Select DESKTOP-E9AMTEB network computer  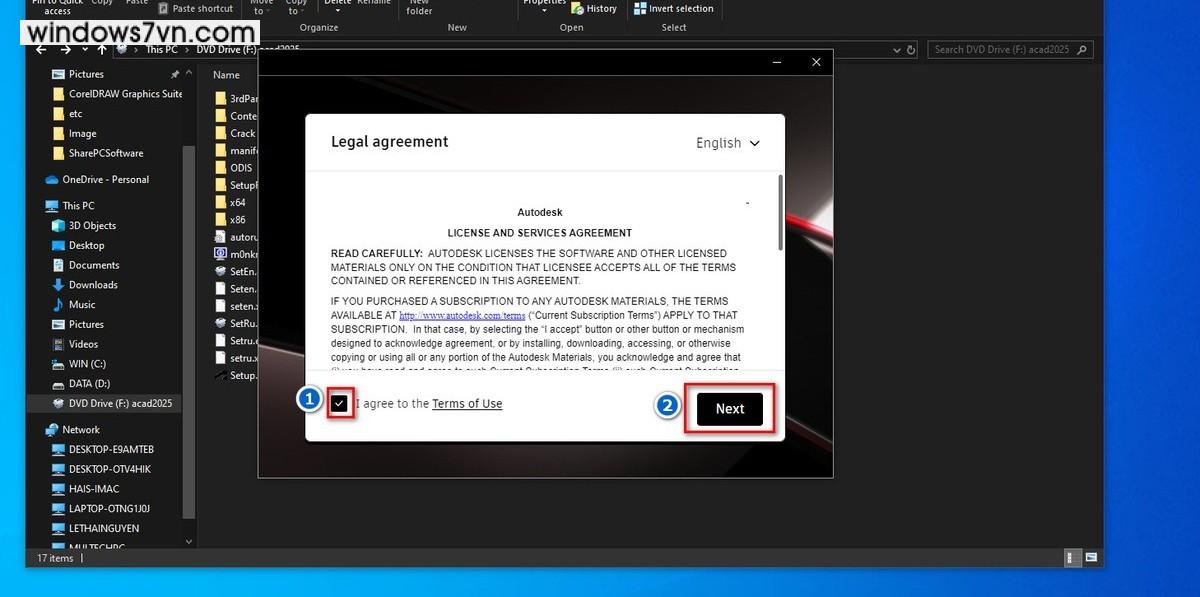[109, 450]
